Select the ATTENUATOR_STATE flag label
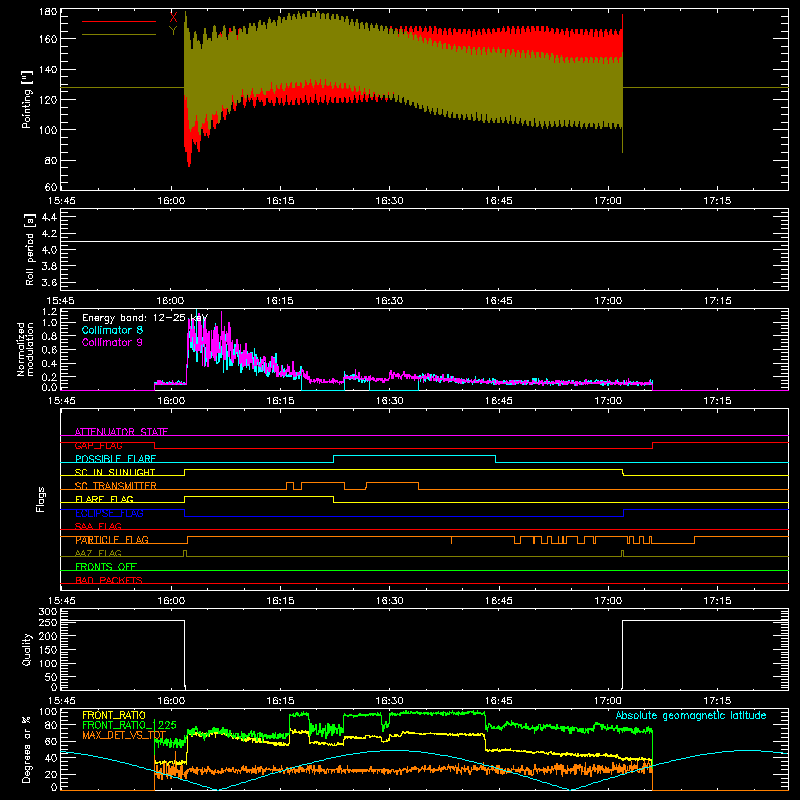 pyautogui.click(x=121, y=432)
